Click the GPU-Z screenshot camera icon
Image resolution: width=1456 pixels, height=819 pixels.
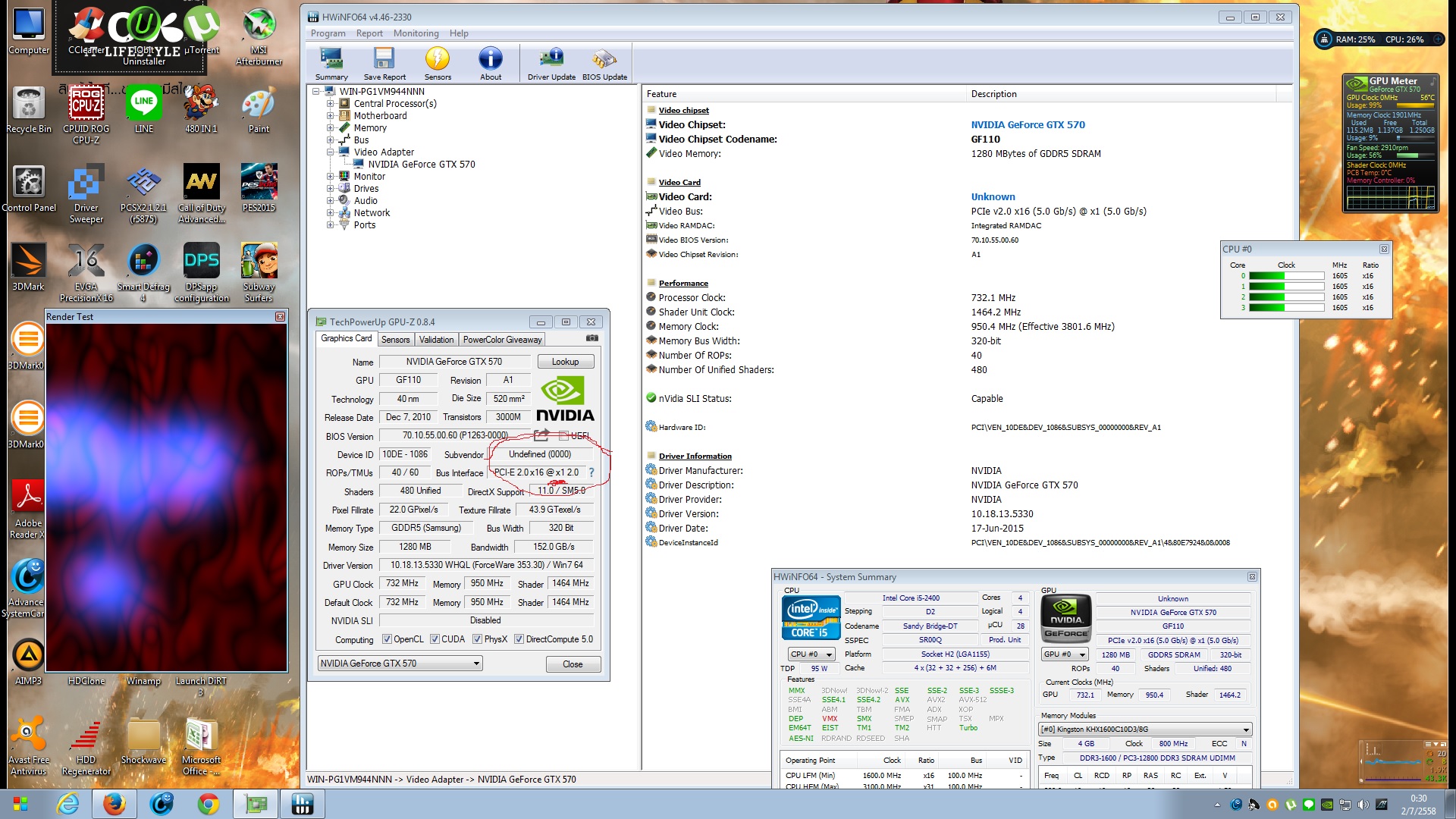pyautogui.click(x=592, y=338)
